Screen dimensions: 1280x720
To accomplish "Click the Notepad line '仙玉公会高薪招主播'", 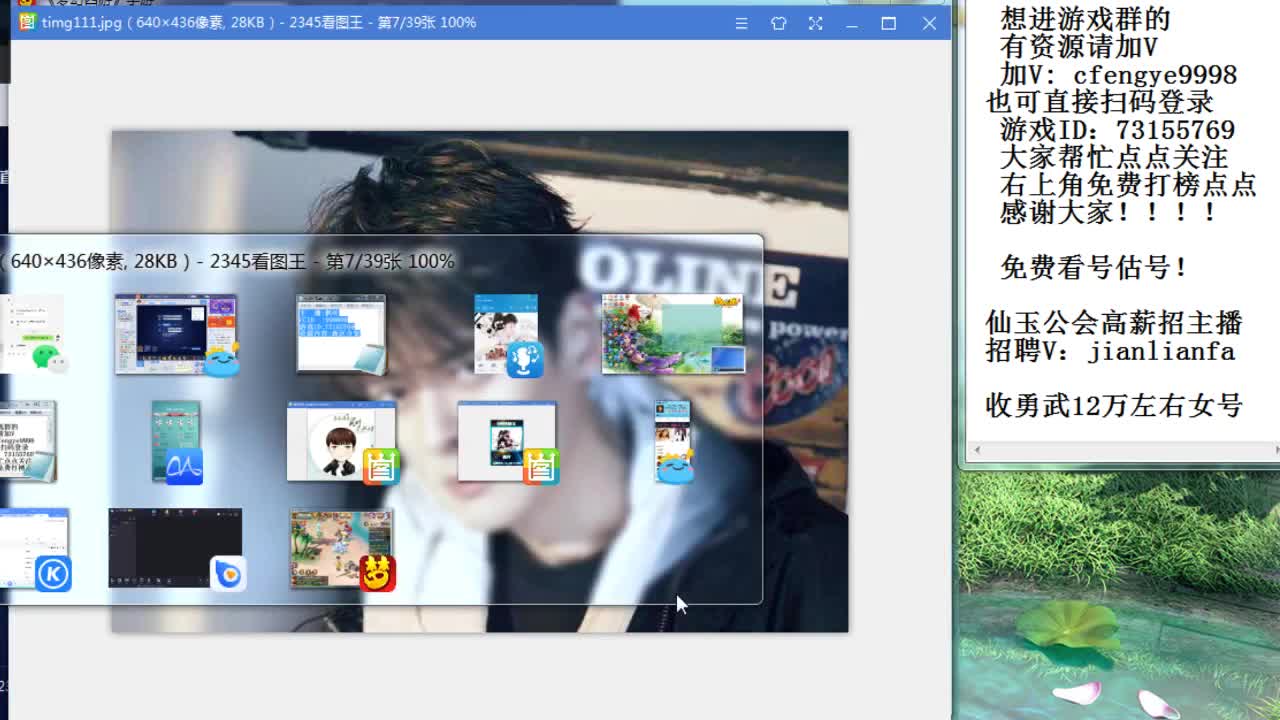I will click(1114, 323).
